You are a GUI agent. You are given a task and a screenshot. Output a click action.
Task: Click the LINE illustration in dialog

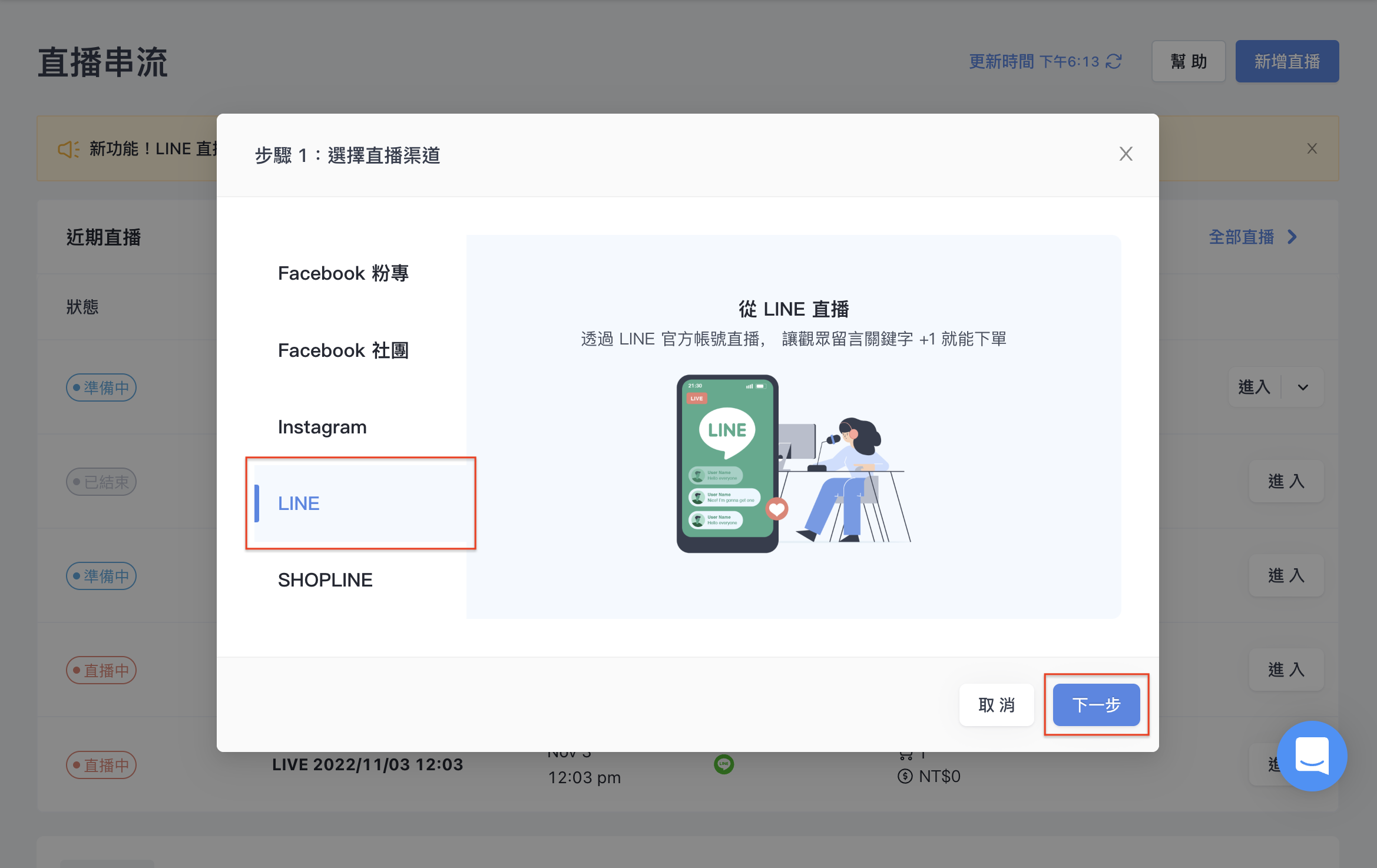793,463
